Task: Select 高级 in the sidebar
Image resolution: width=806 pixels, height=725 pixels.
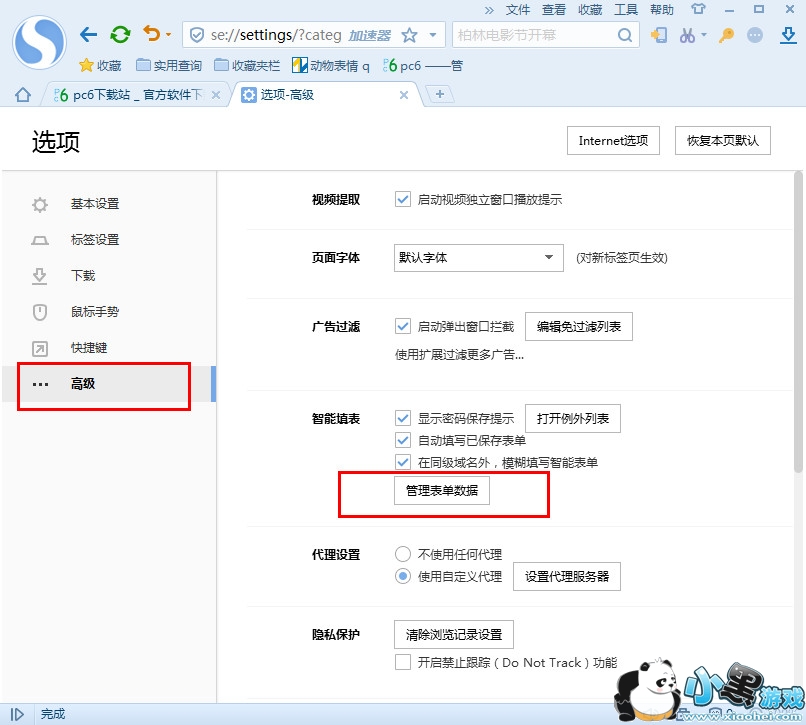Action: tap(109, 384)
